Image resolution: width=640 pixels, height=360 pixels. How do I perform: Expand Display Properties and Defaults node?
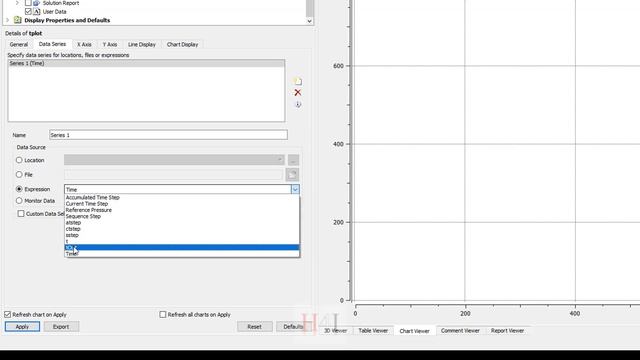[x=7, y=20]
